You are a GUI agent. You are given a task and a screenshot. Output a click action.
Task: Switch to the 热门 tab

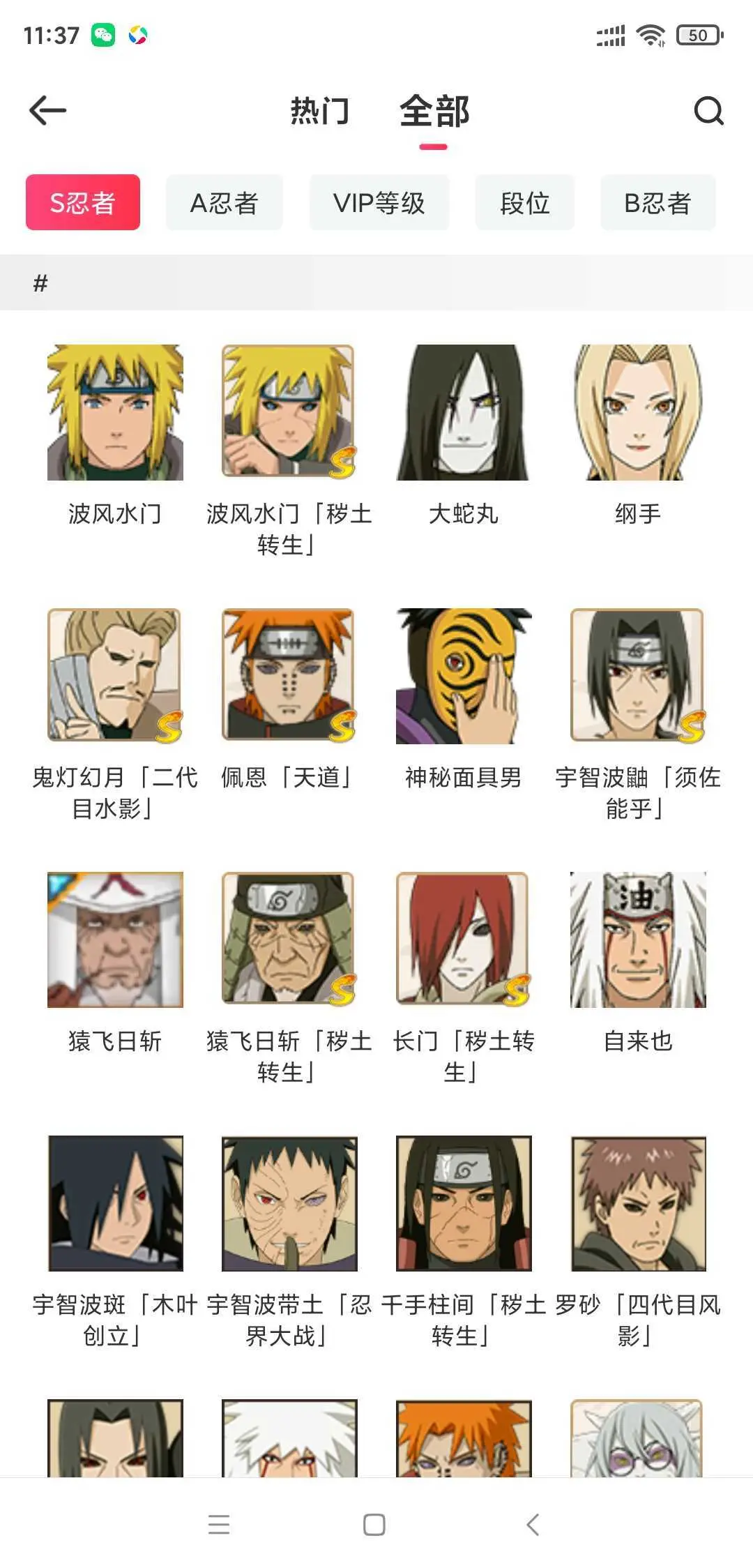320,111
